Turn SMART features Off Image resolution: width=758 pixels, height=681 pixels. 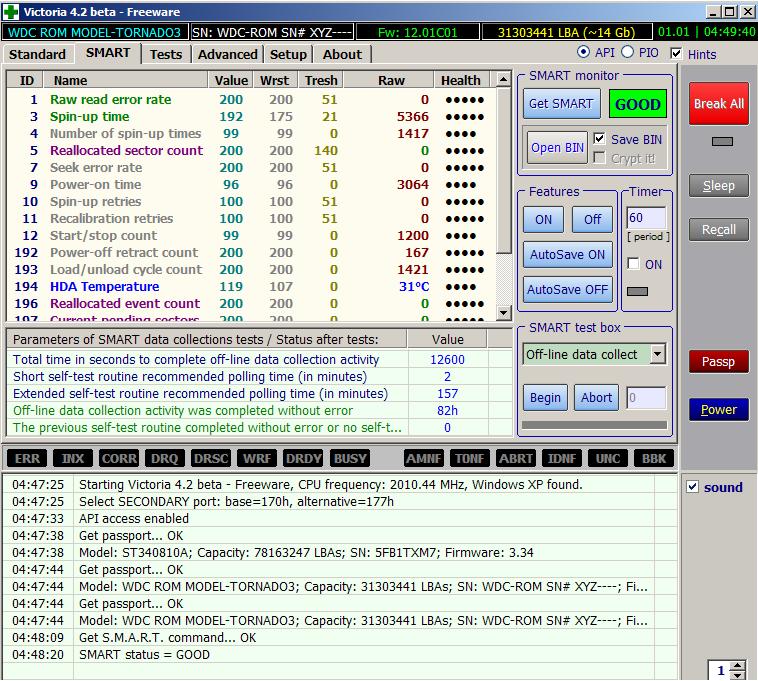(x=592, y=219)
